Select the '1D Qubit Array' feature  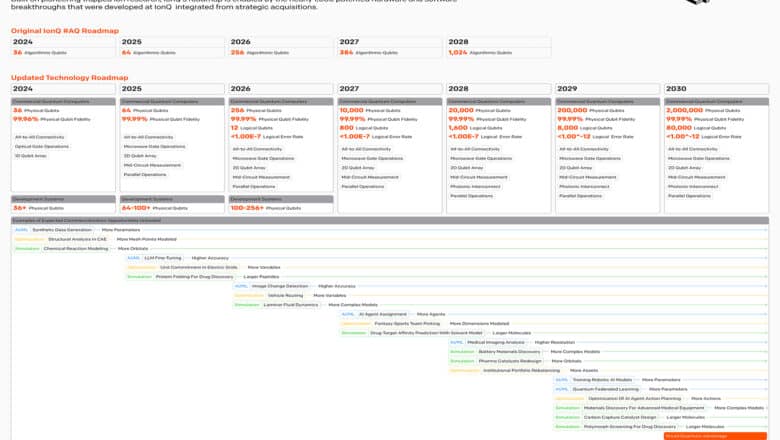(31, 156)
